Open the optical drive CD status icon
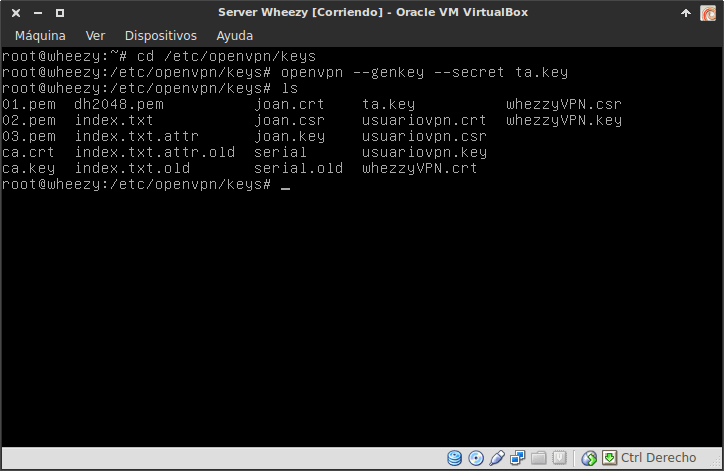 (476, 459)
